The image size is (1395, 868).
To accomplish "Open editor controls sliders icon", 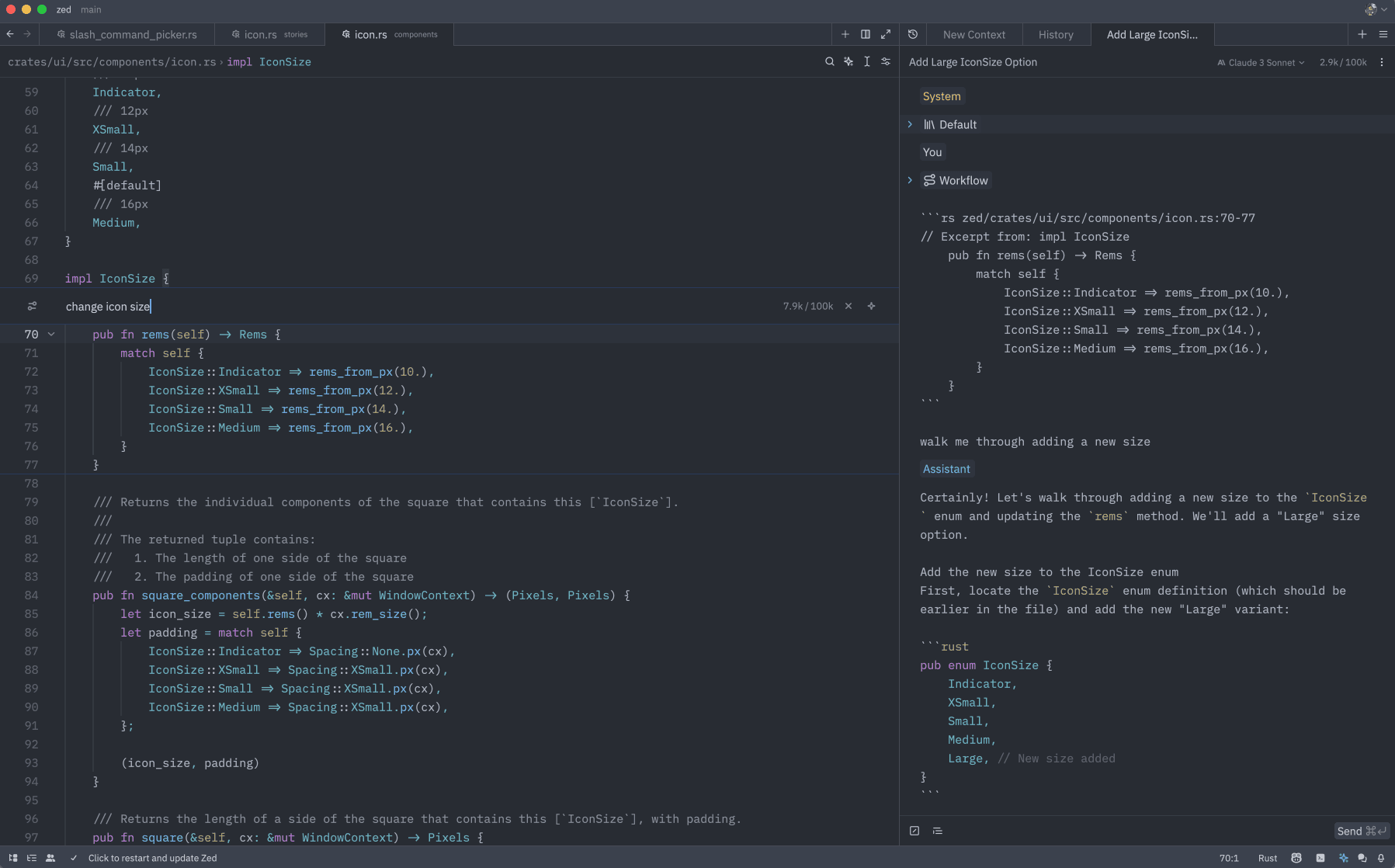I will click(886, 61).
